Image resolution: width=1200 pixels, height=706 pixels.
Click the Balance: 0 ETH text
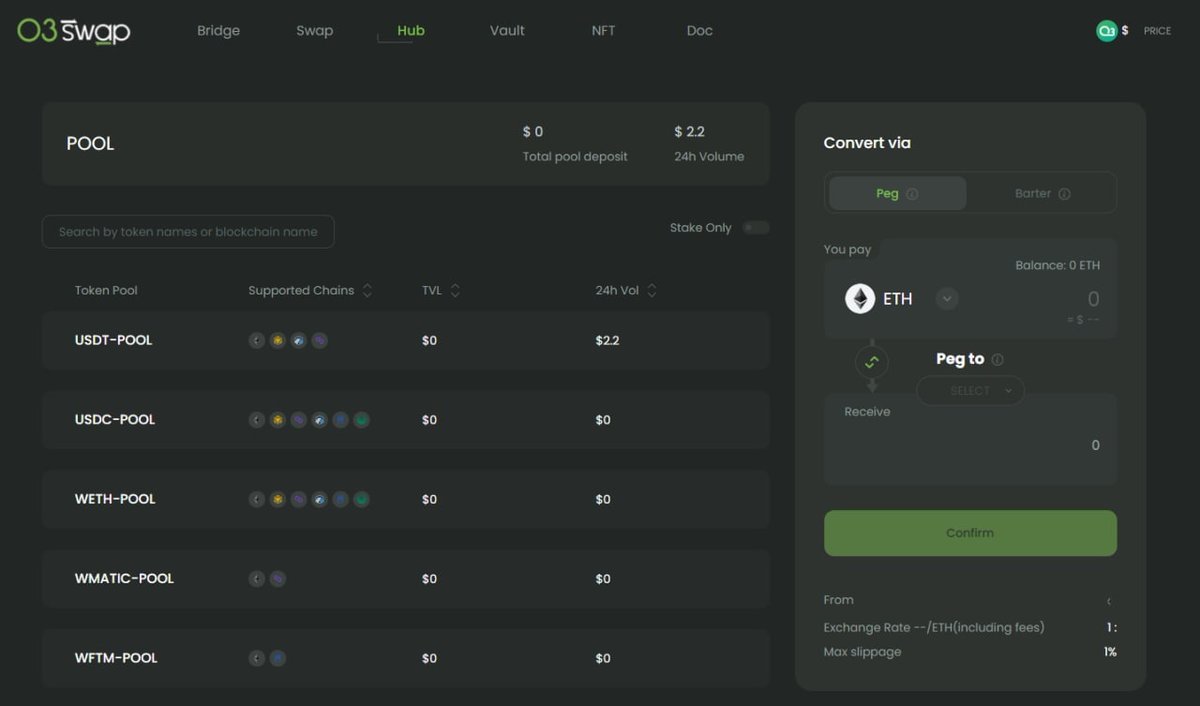(1057, 265)
